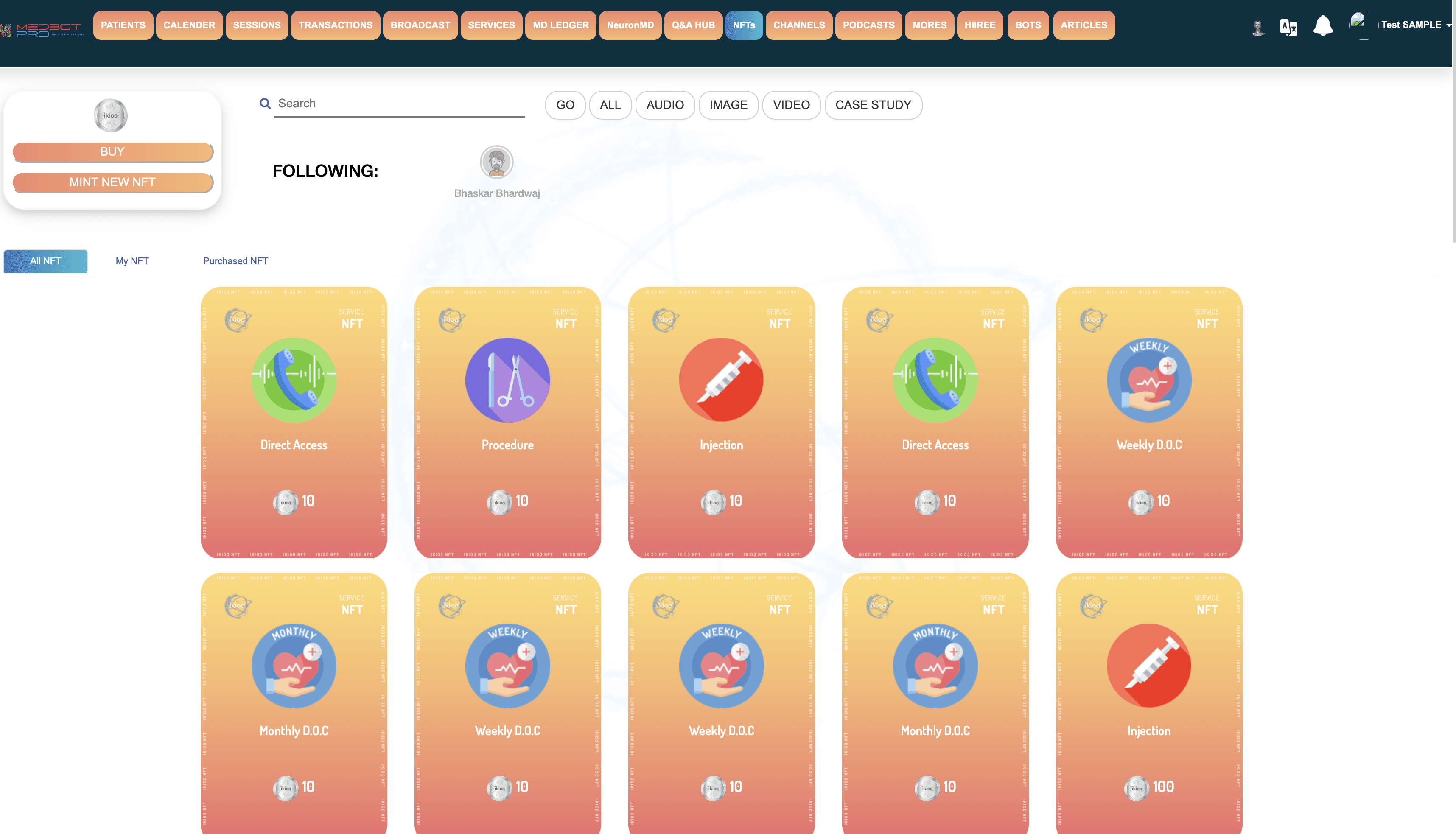
Task: Click the BUY button
Action: [x=112, y=152]
